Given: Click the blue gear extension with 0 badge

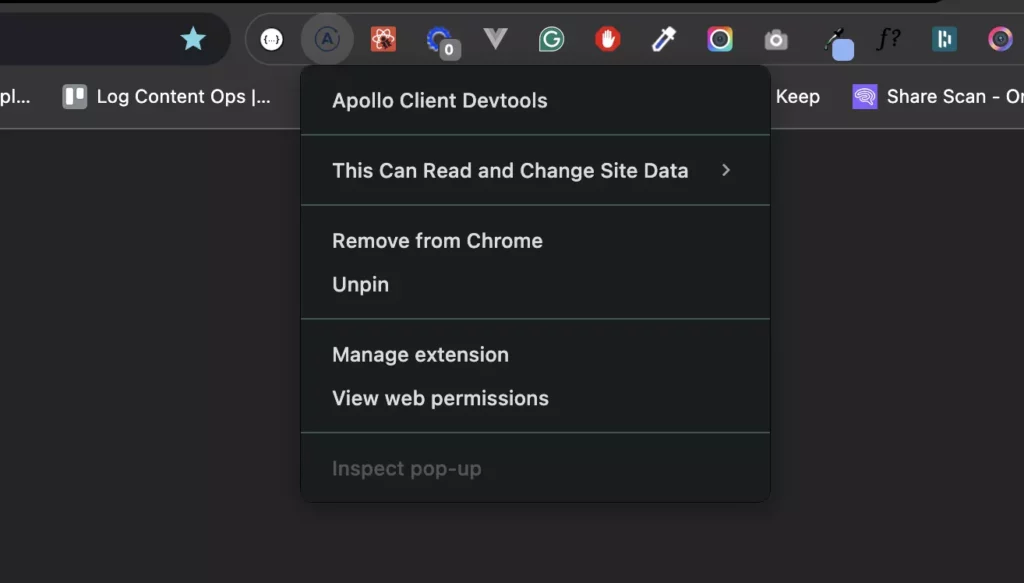Looking at the screenshot, I should (442, 42).
